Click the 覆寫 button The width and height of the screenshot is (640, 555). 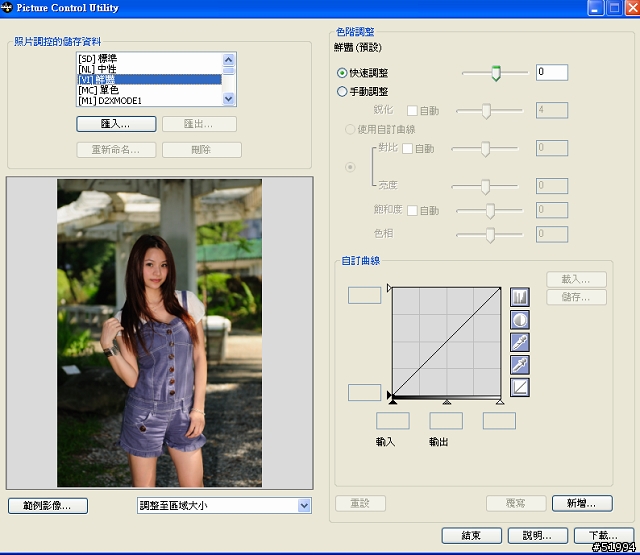click(516, 504)
